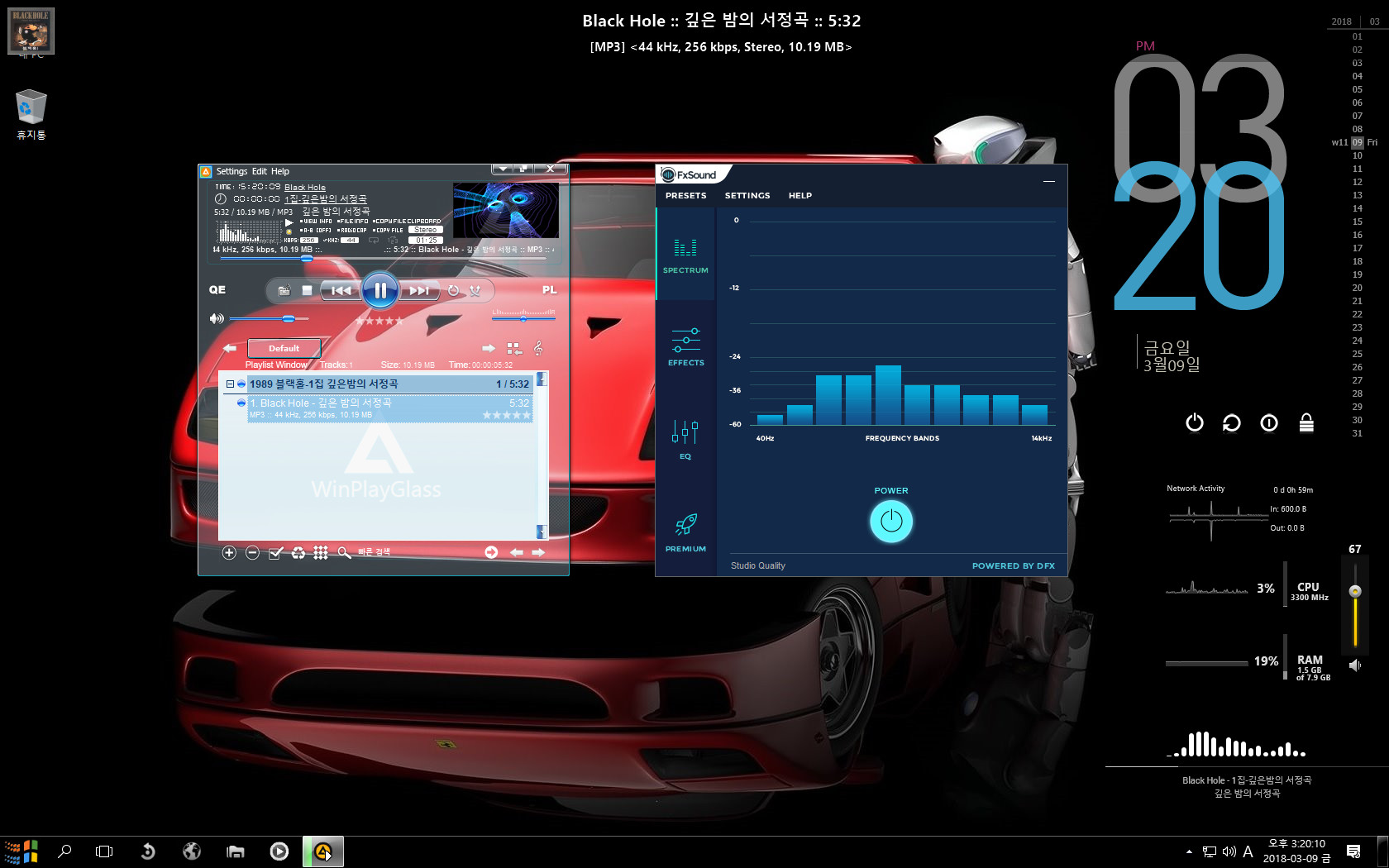
Task: Seek in the track progress bar
Action: point(383,259)
